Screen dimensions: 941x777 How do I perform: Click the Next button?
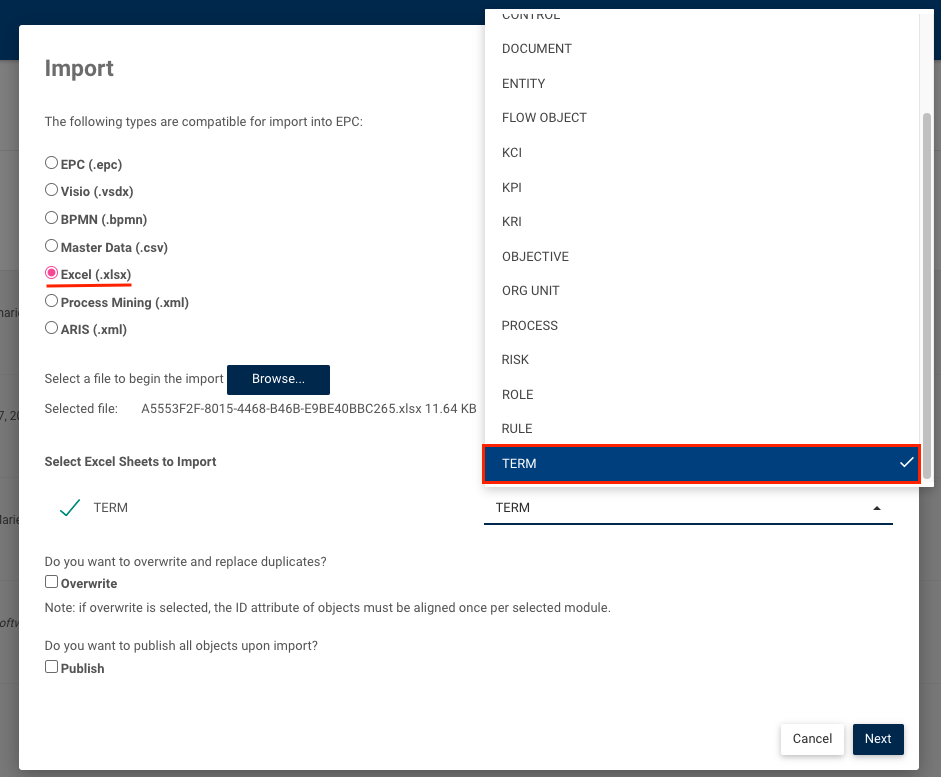pyautogui.click(x=878, y=739)
